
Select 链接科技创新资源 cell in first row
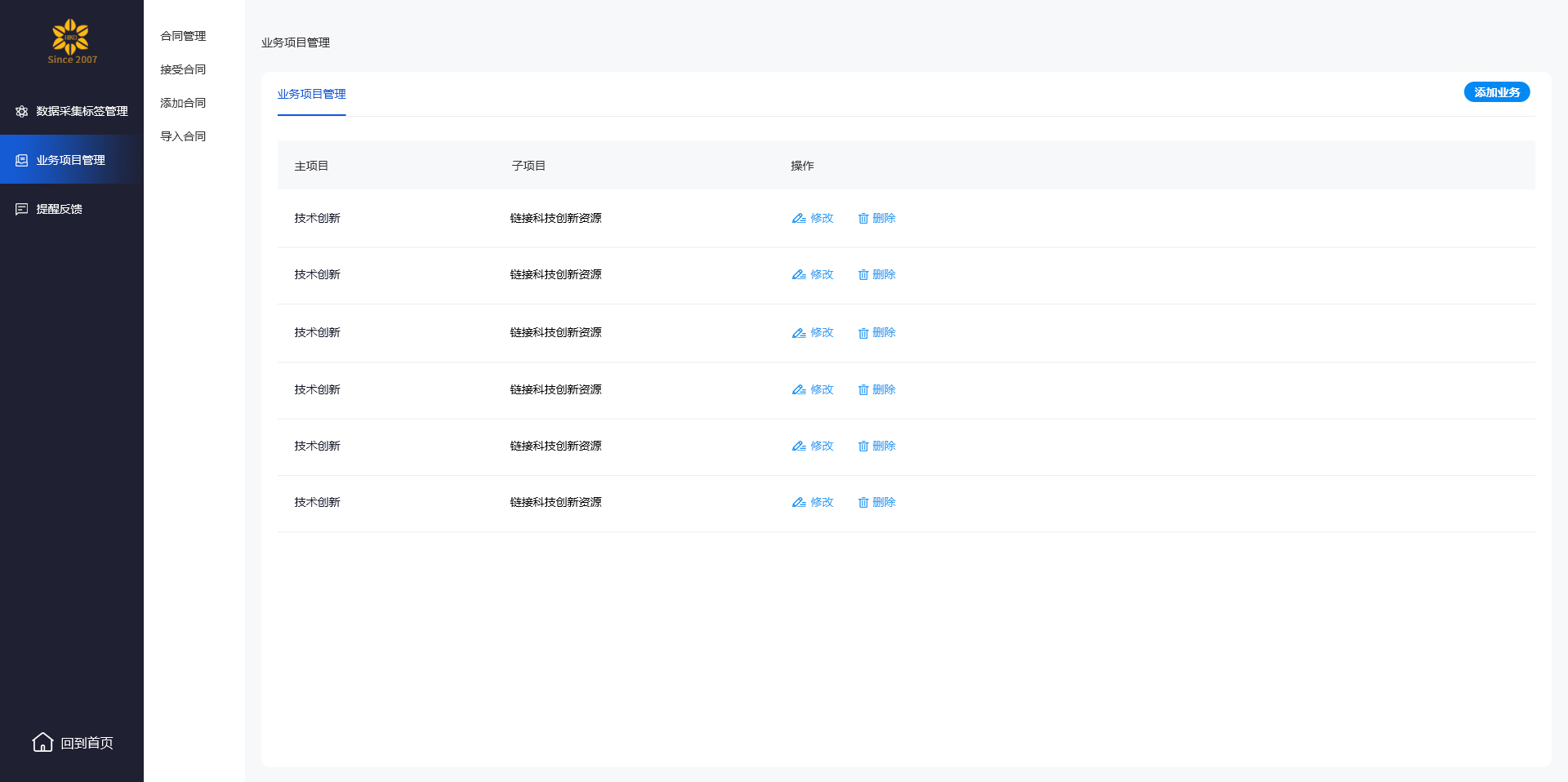click(555, 219)
